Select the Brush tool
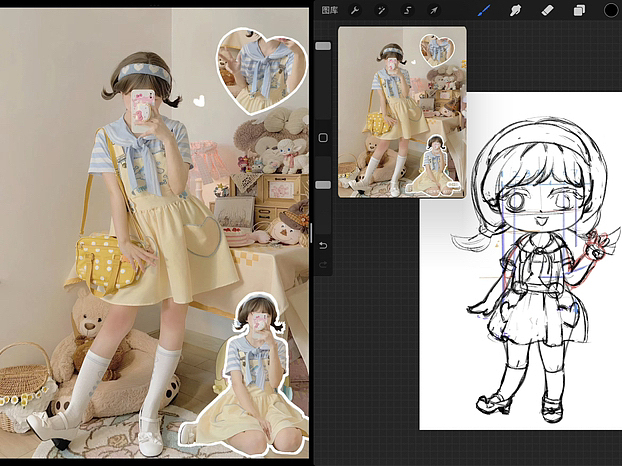 [484, 10]
